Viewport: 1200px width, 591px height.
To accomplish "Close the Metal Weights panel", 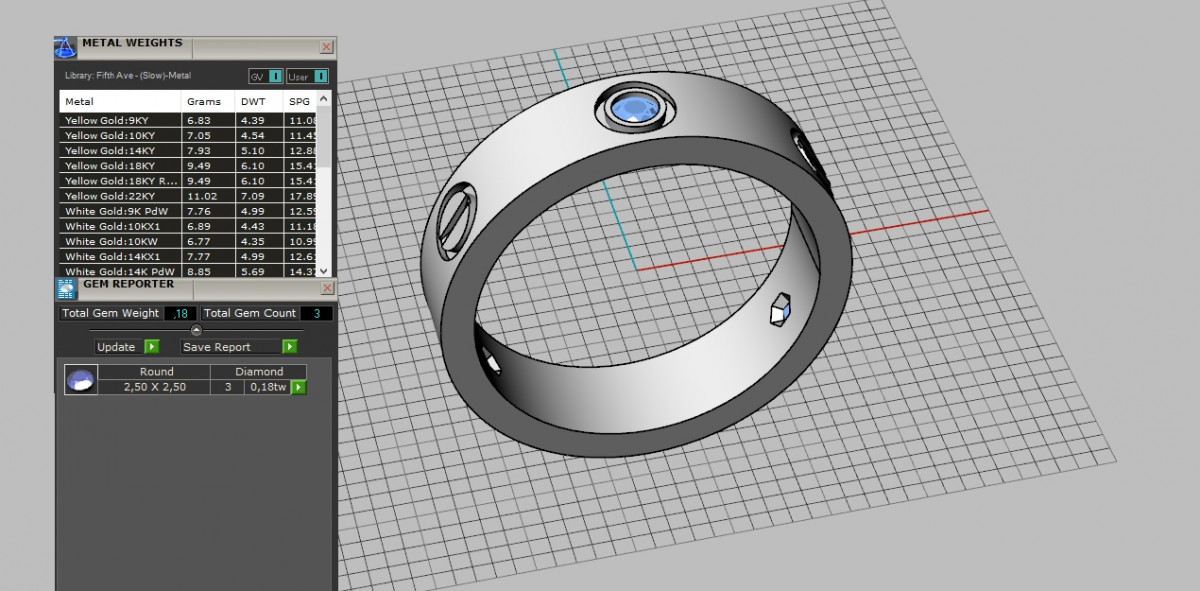I will coord(326,47).
